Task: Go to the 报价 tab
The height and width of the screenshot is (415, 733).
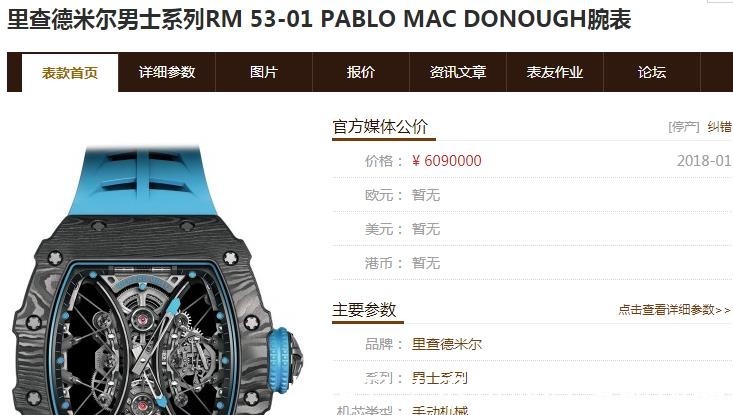Action: point(361,72)
